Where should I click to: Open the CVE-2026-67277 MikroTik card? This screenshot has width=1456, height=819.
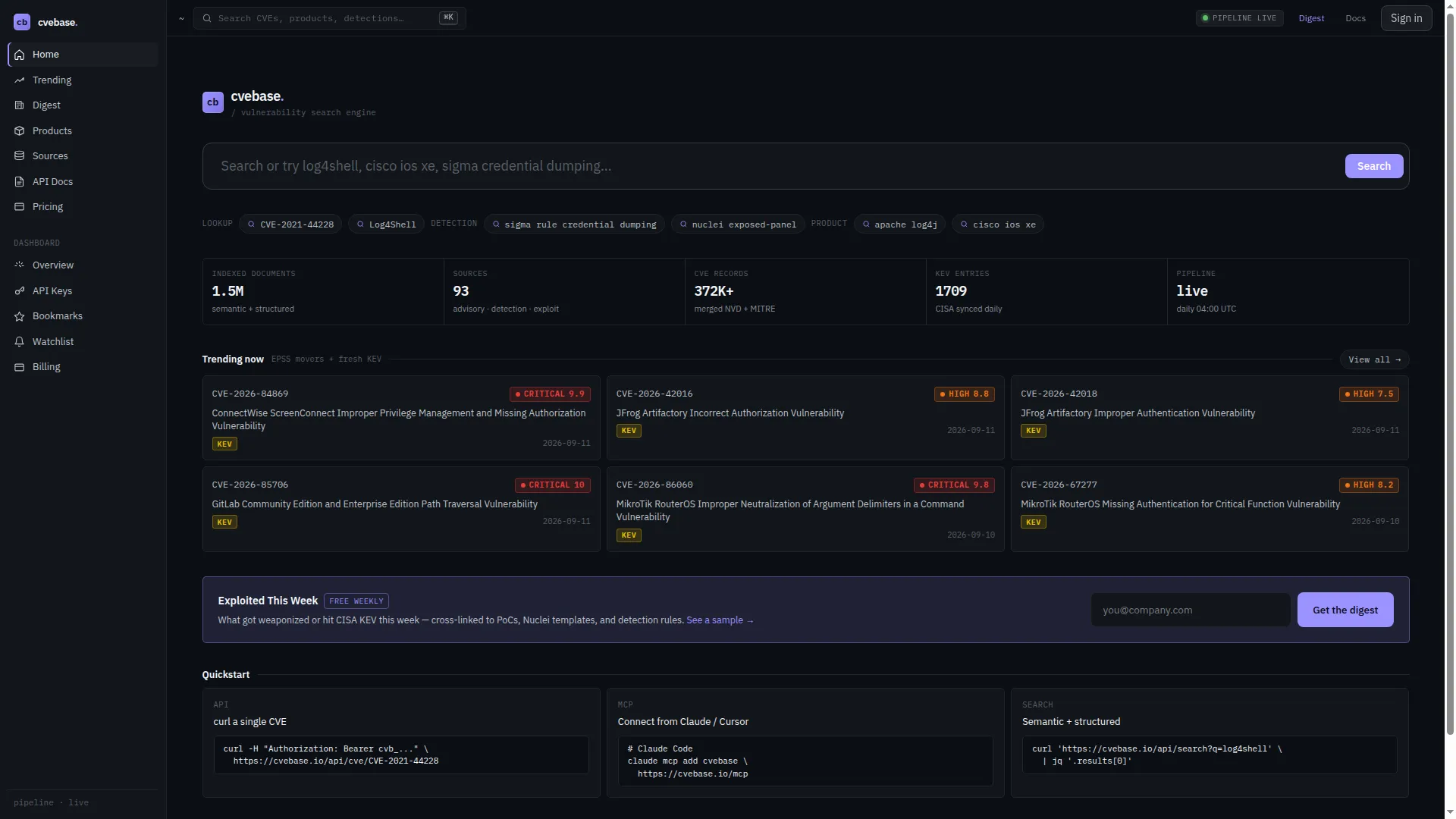[x=1210, y=509]
